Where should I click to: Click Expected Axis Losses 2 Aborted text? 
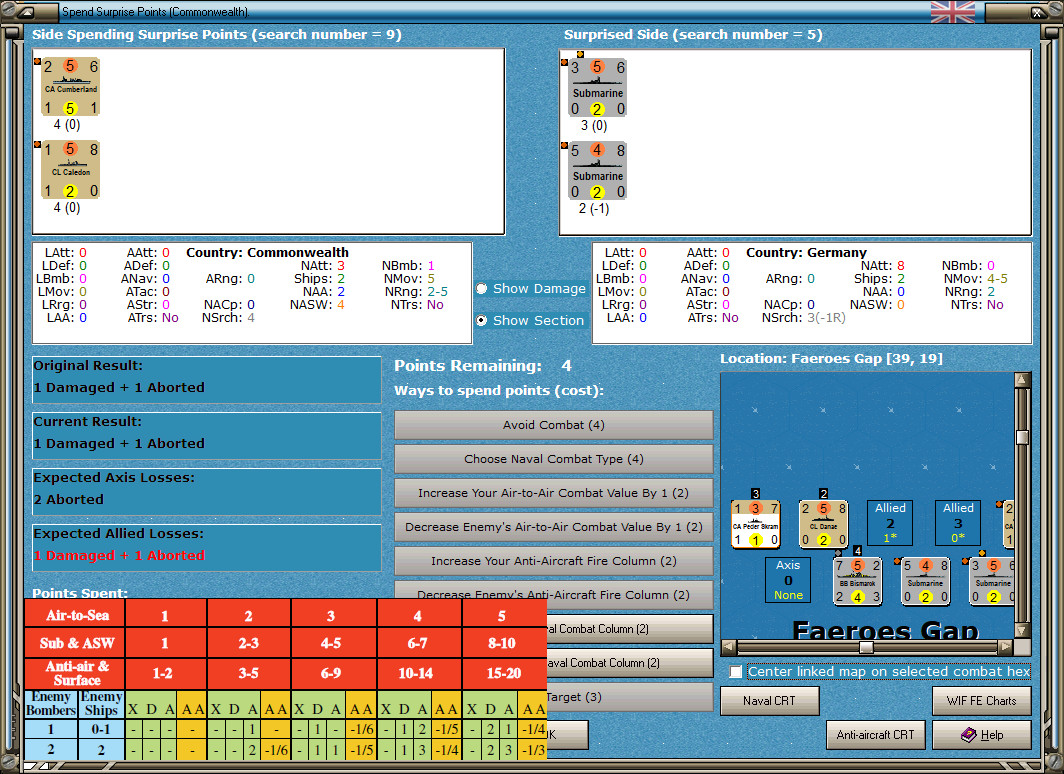(69, 499)
